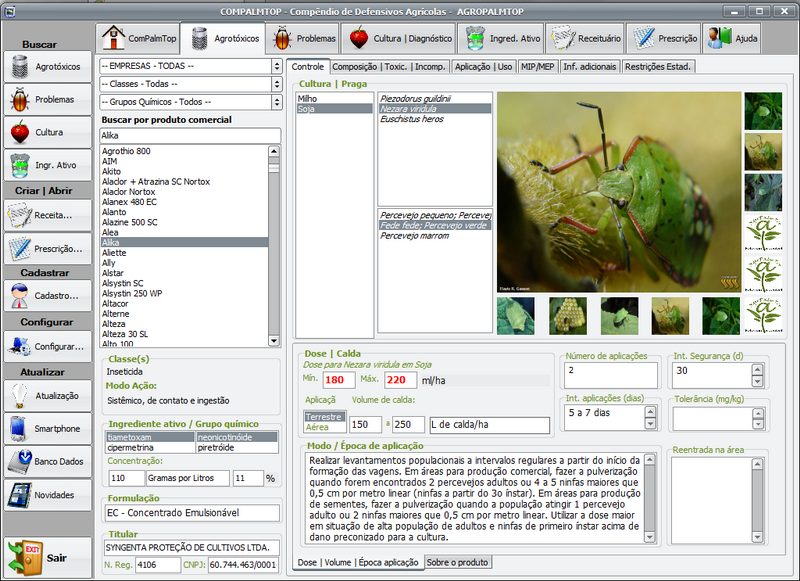Click the Banco Dados disk icon

point(20,462)
